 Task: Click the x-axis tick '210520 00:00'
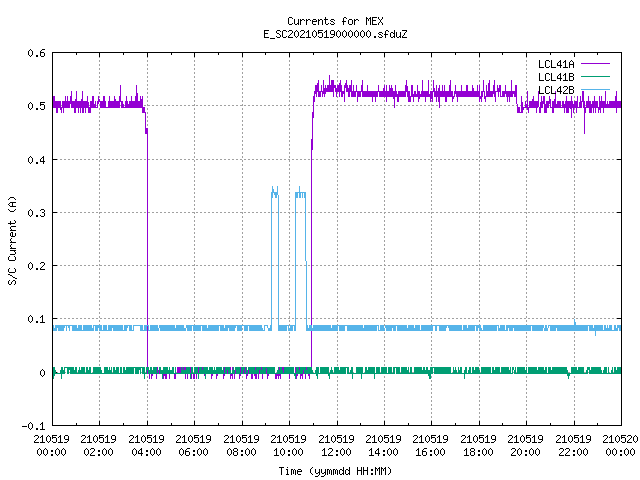pyautogui.click(x=620, y=446)
